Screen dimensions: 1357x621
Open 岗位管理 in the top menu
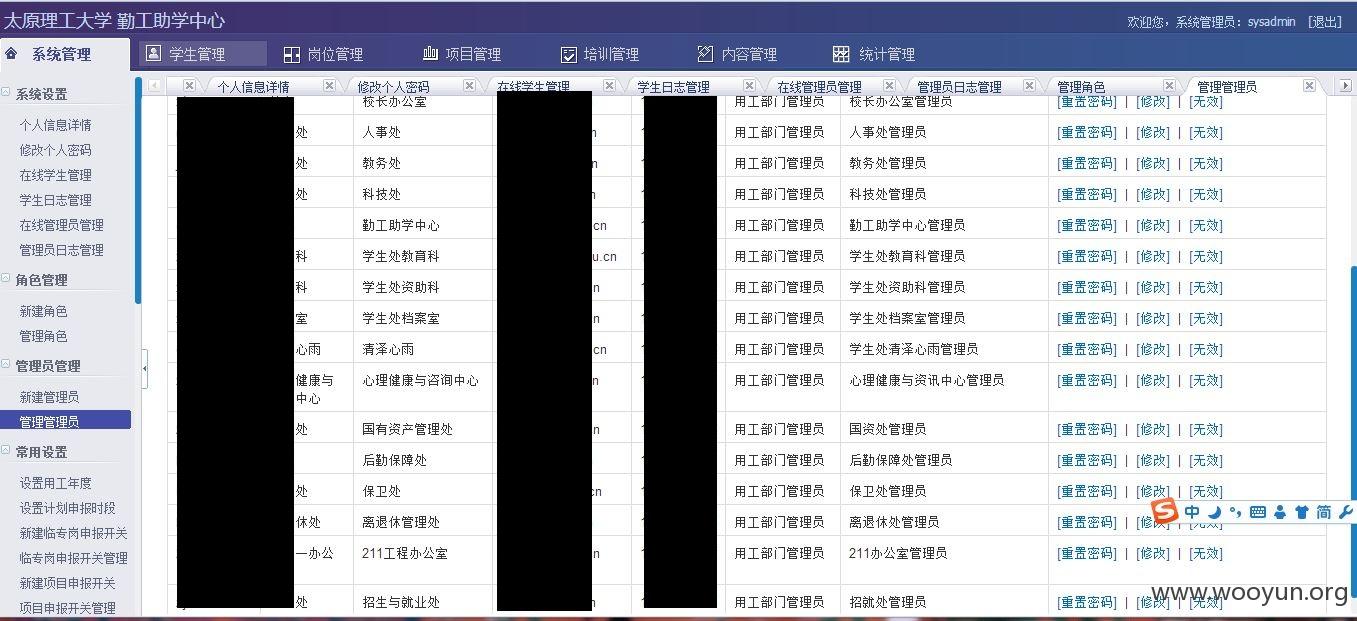322,54
